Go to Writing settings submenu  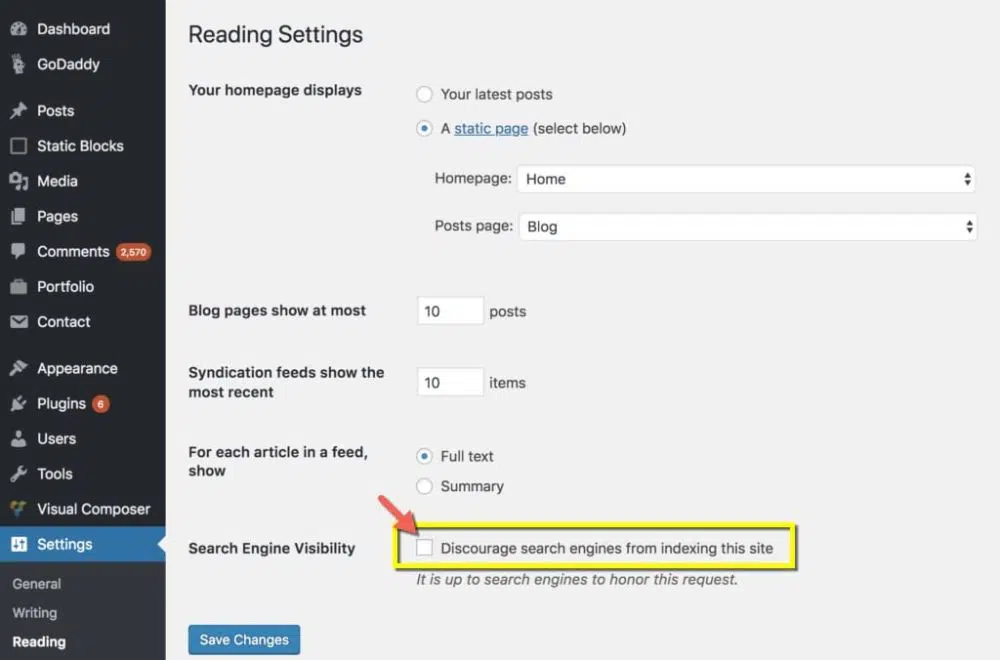[x=35, y=613]
